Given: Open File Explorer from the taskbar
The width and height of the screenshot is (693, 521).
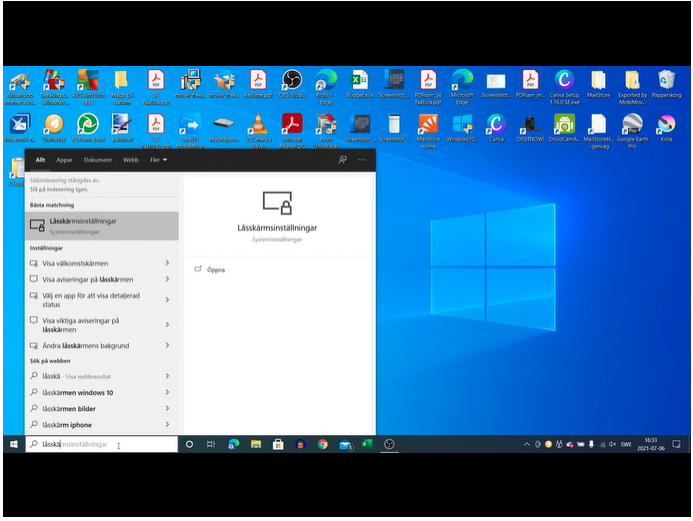Looking at the screenshot, I should coord(256,444).
